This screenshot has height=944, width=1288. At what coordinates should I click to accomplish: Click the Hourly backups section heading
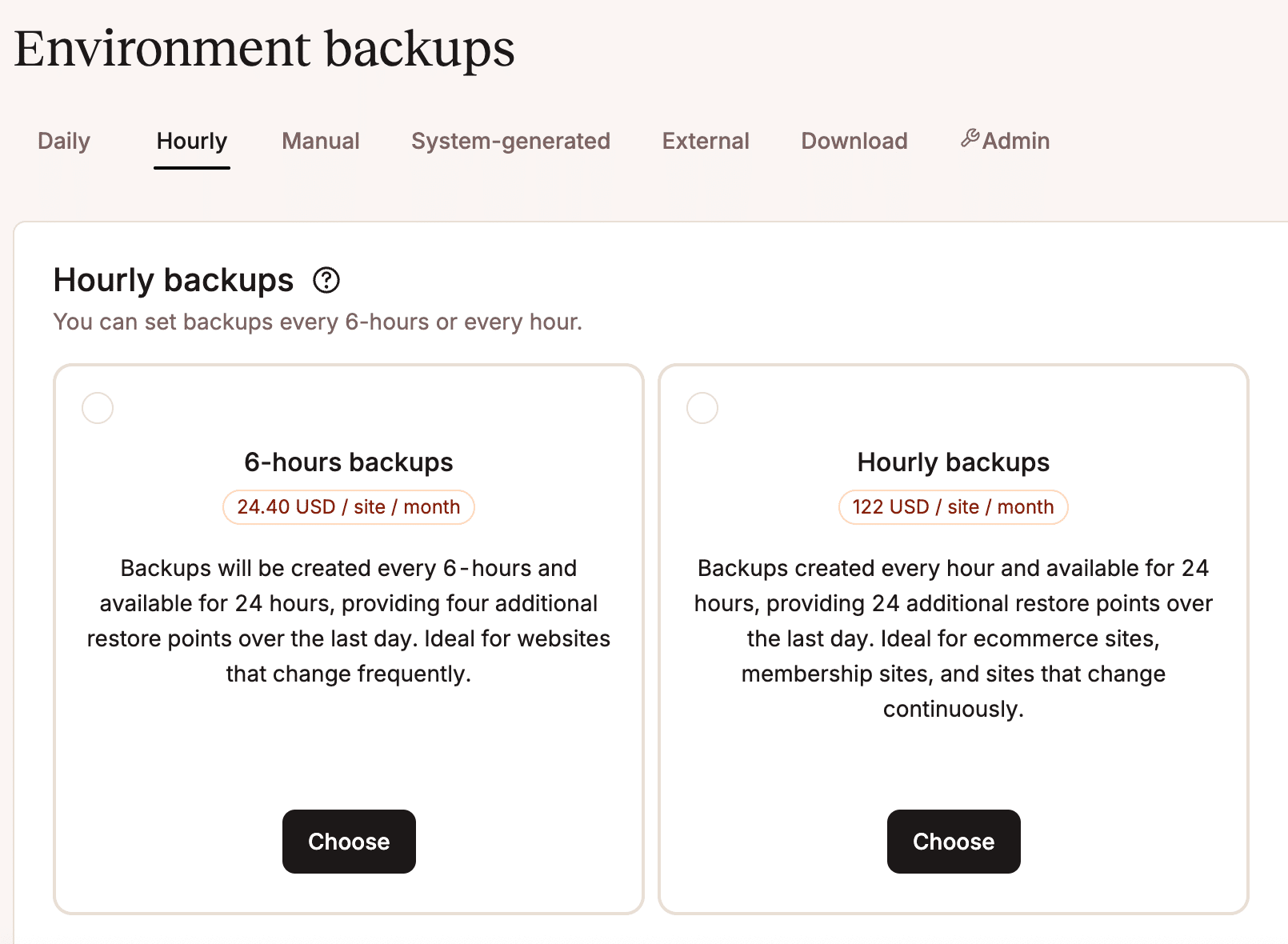(174, 280)
